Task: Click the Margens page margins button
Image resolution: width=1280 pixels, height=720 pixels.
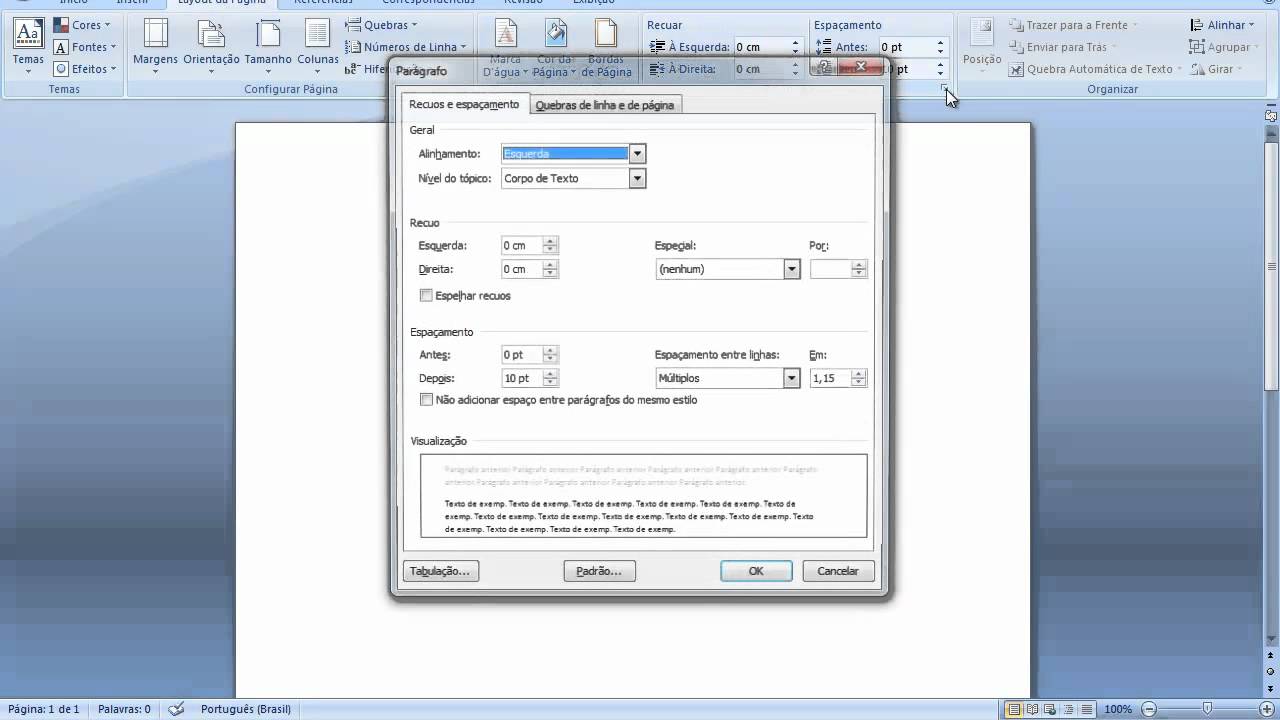Action: tap(155, 46)
